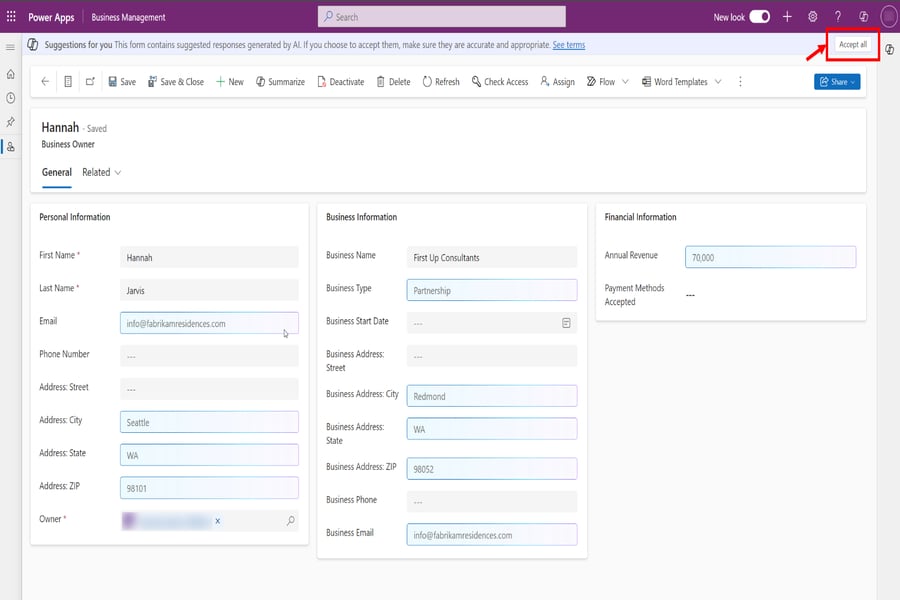This screenshot has width=900, height=600.
Task: Click the Business Name field
Action: [x=491, y=257]
